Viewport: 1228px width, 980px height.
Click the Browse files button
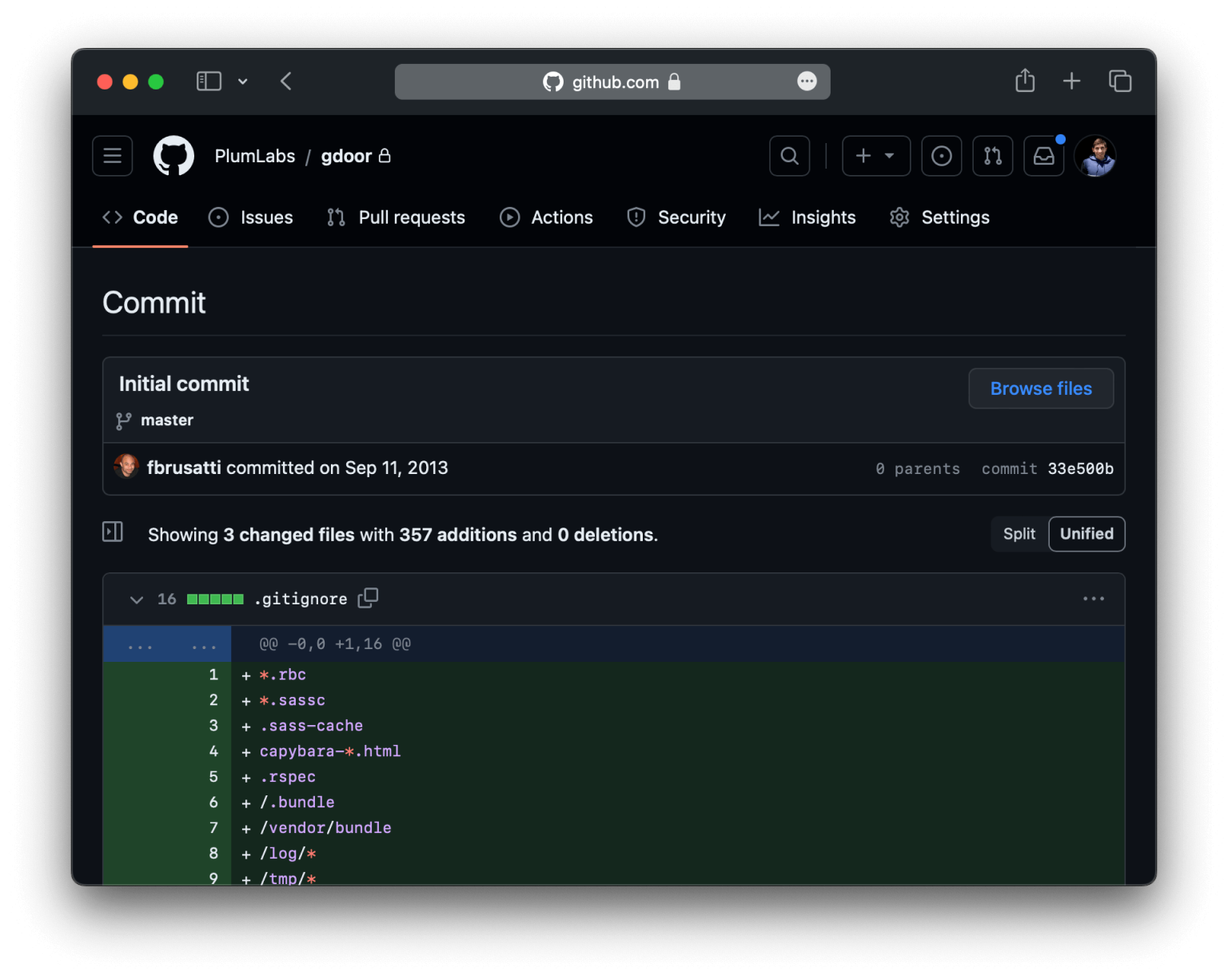1040,388
